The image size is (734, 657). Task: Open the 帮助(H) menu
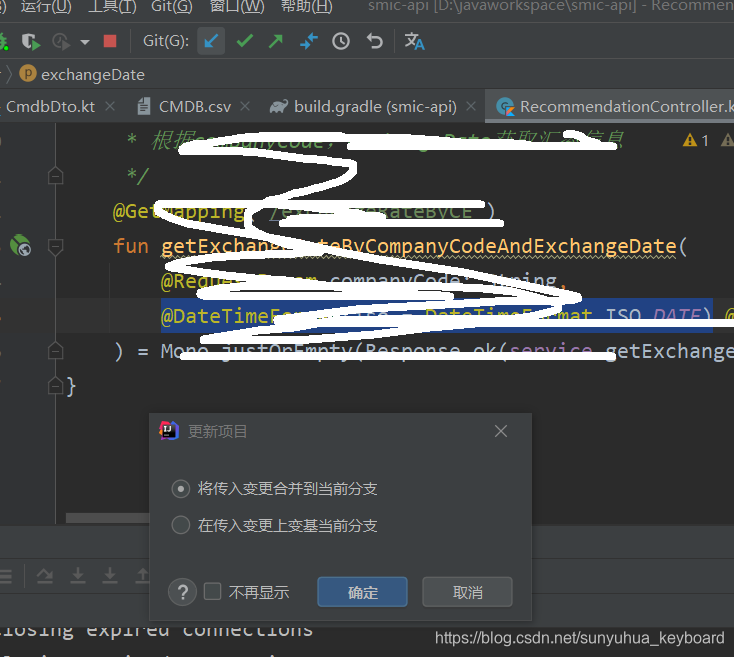click(x=307, y=7)
